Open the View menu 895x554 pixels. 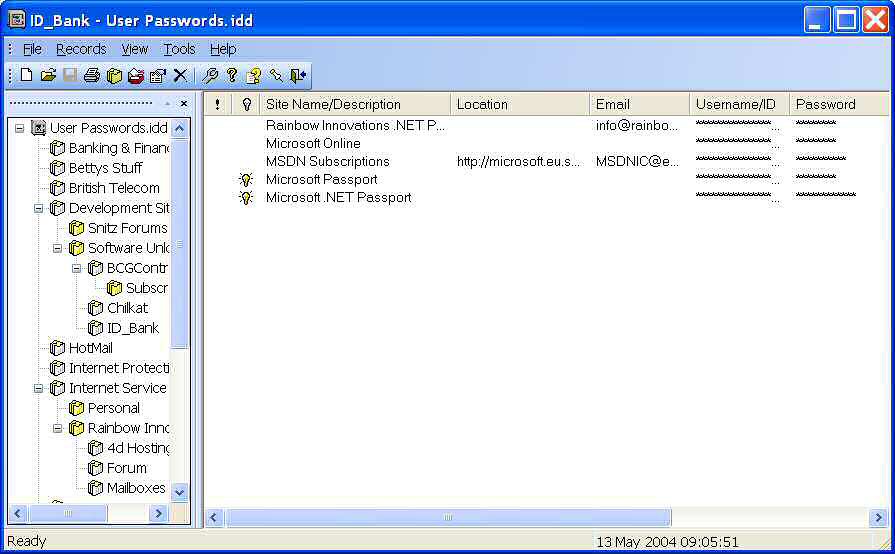click(135, 49)
